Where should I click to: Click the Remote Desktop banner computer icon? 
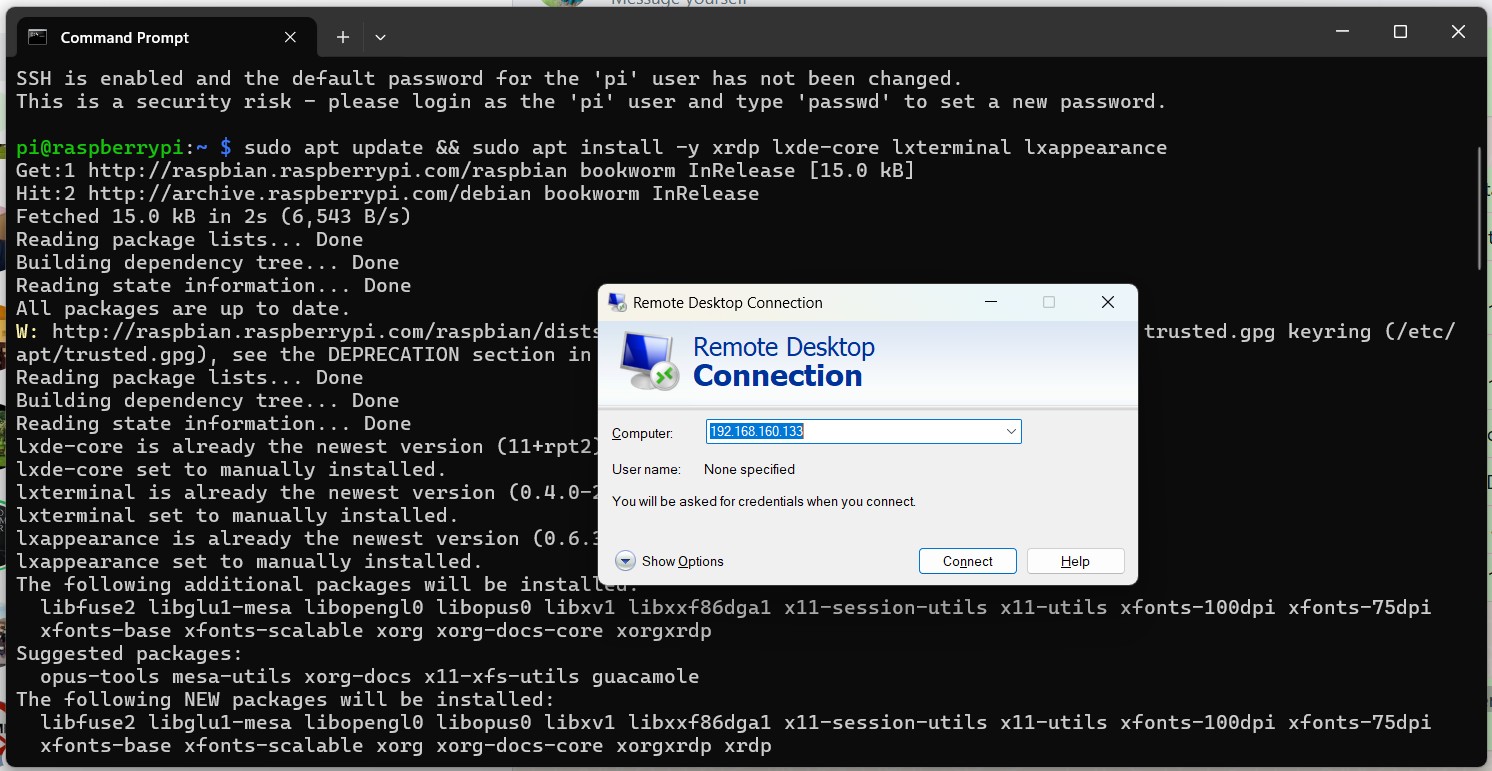(649, 360)
